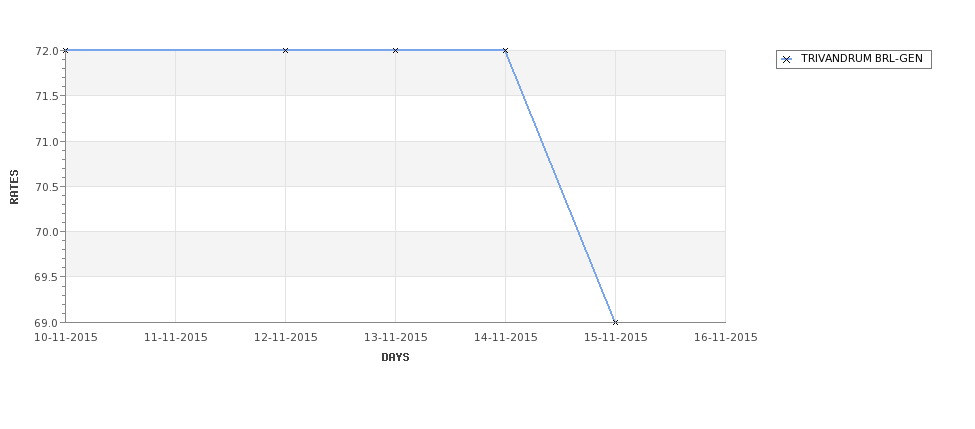
Task: Click the 69.0 data point at 15-11-2015
Action: [x=616, y=322]
